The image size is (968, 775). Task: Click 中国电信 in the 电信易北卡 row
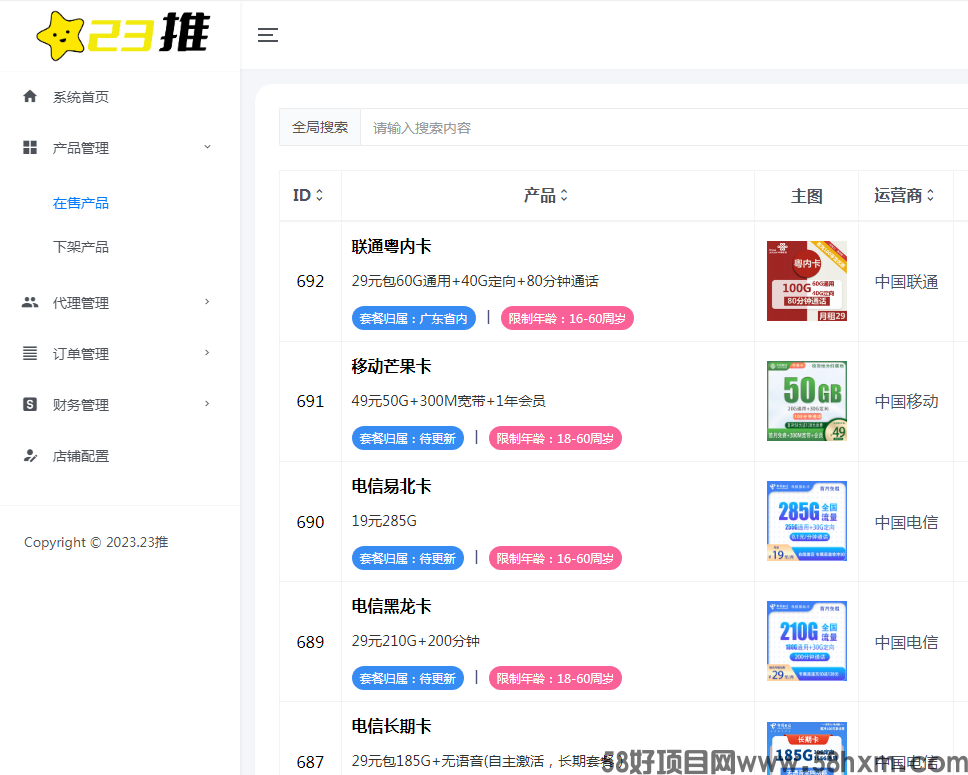[906, 522]
